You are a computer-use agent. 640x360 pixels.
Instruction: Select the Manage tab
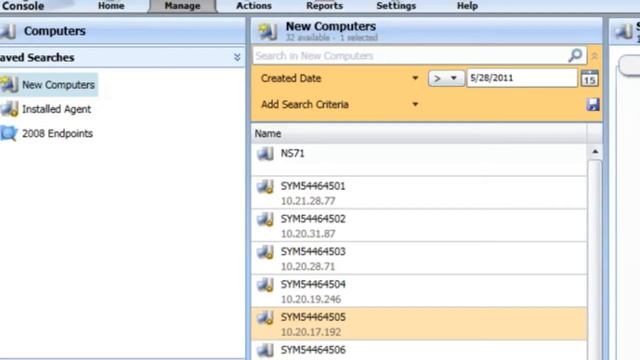[182, 6]
